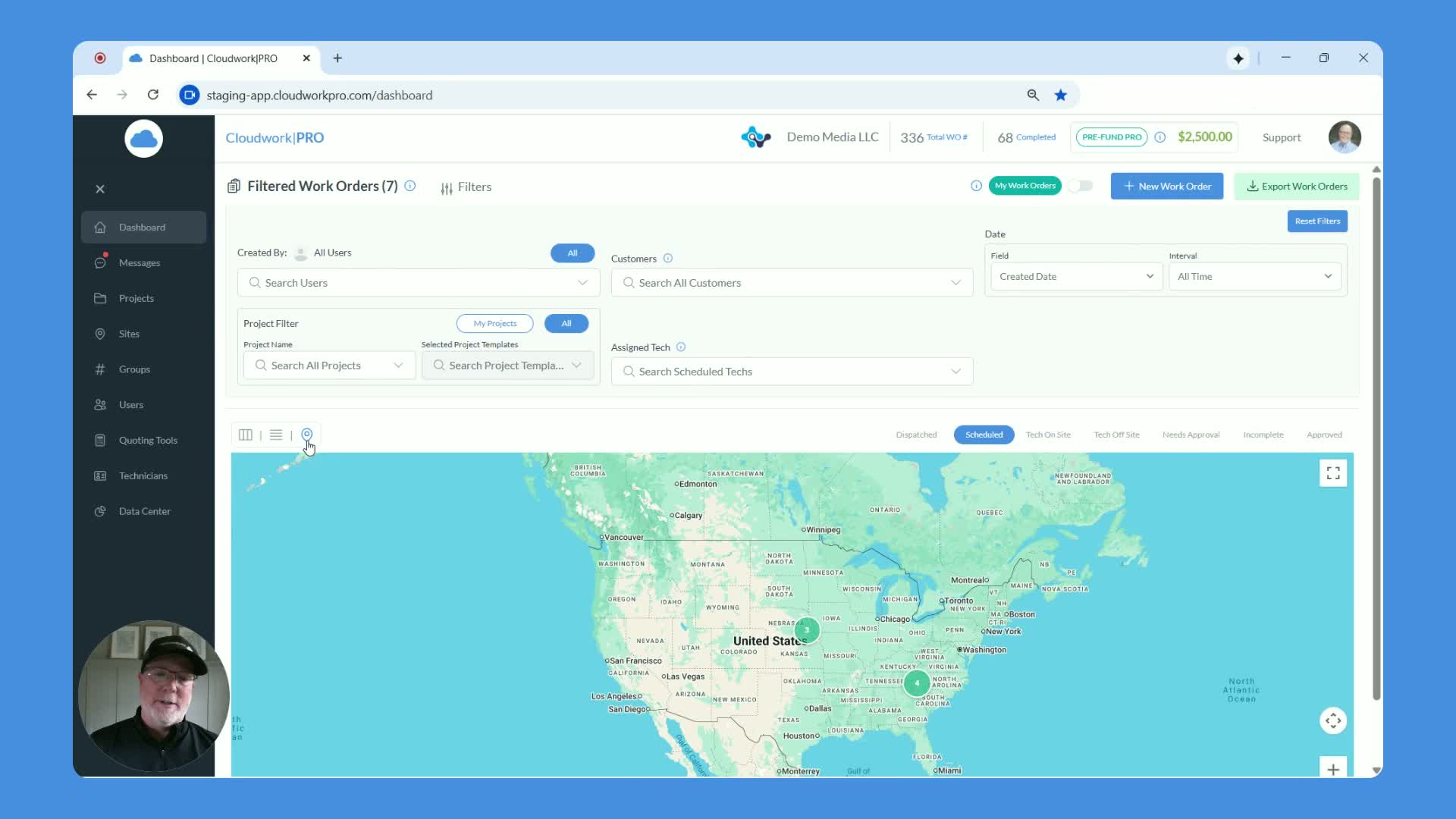Select the Tech On Site status tab
Viewport: 1456px width, 819px height.
pyautogui.click(x=1048, y=435)
